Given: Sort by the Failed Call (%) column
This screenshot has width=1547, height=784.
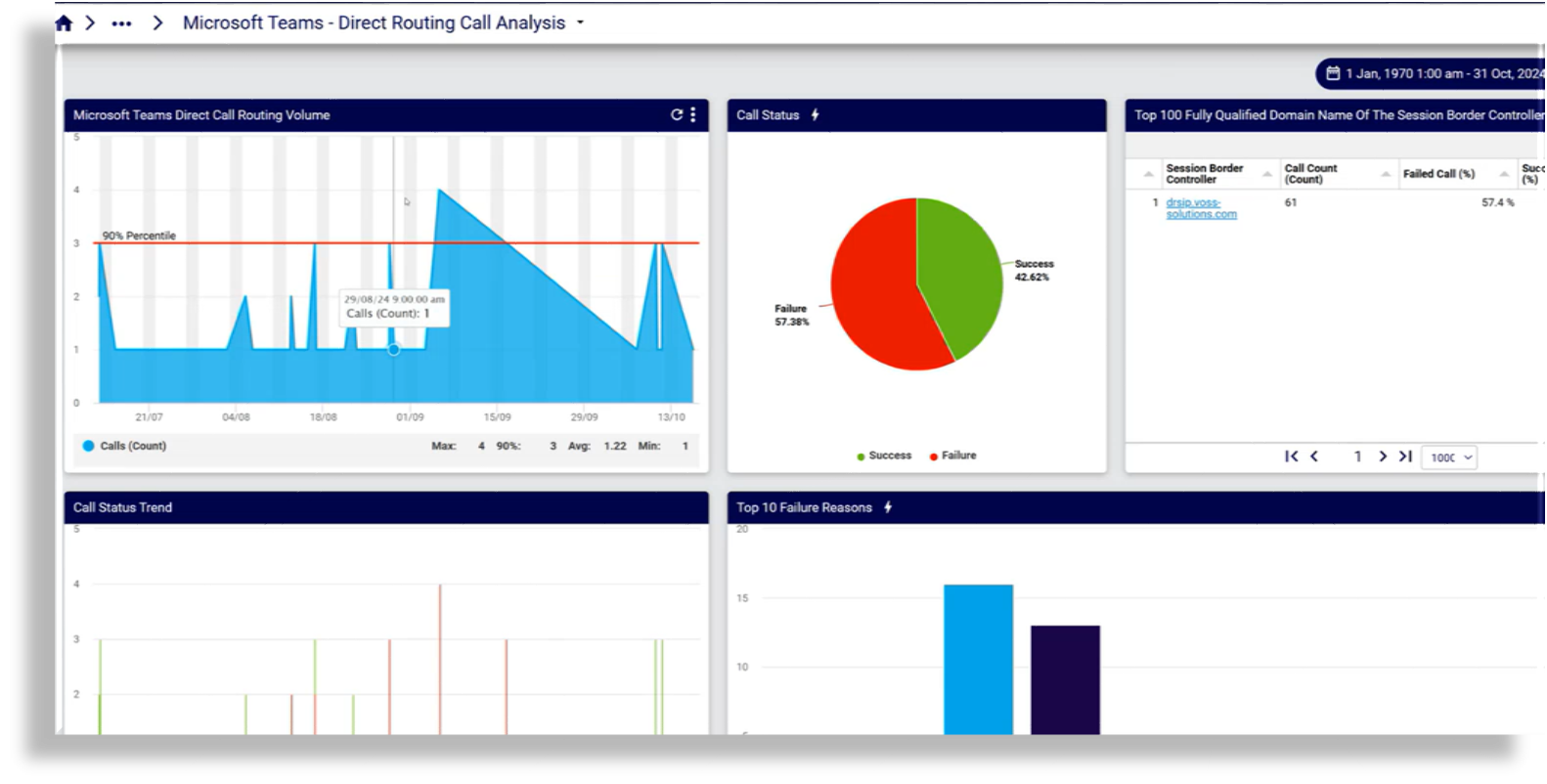Looking at the screenshot, I should (x=1438, y=174).
